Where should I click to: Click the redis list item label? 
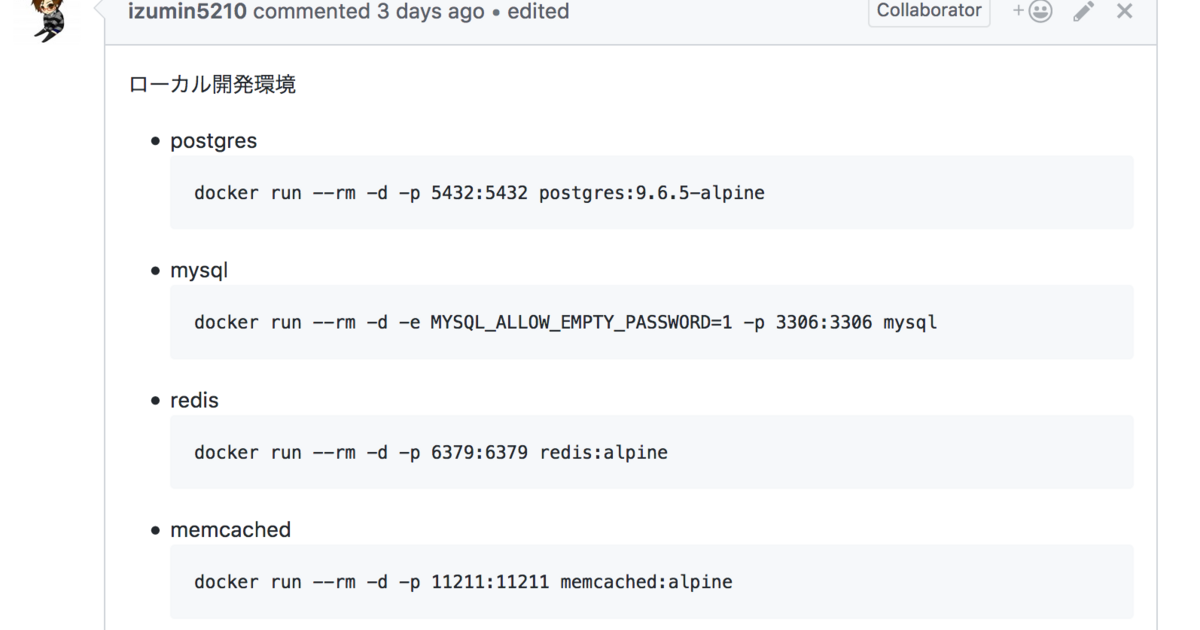pos(194,400)
